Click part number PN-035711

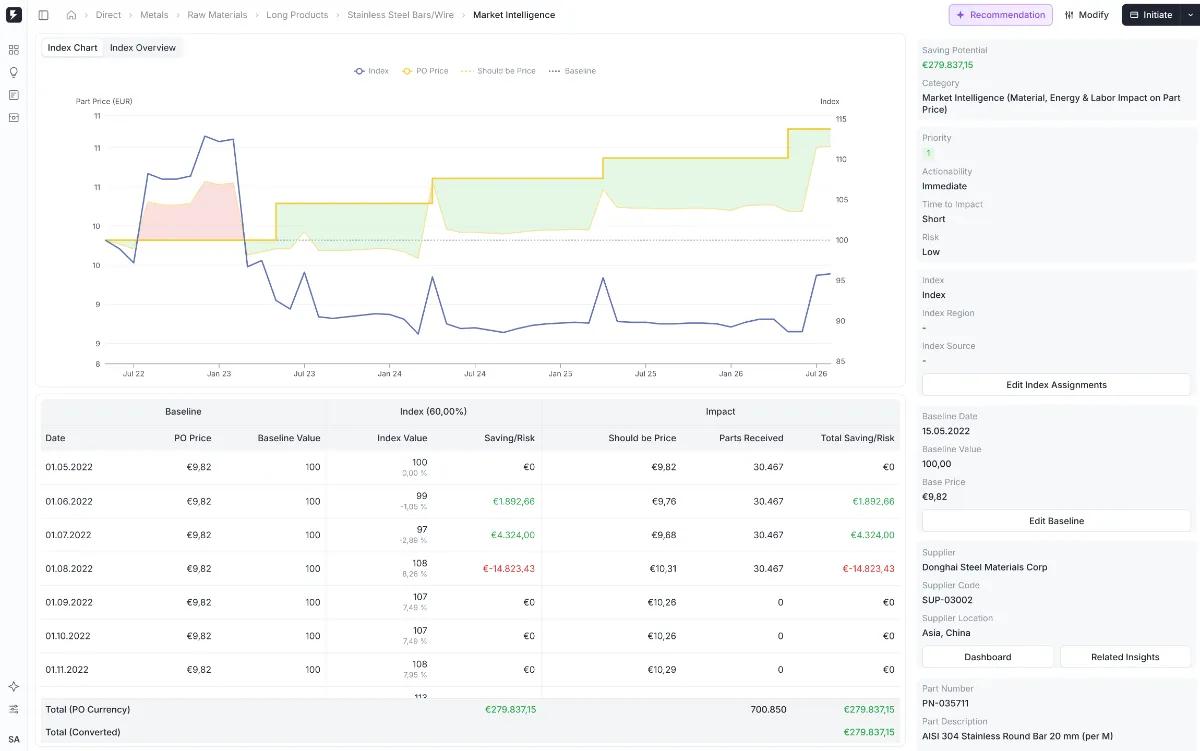(x=945, y=703)
